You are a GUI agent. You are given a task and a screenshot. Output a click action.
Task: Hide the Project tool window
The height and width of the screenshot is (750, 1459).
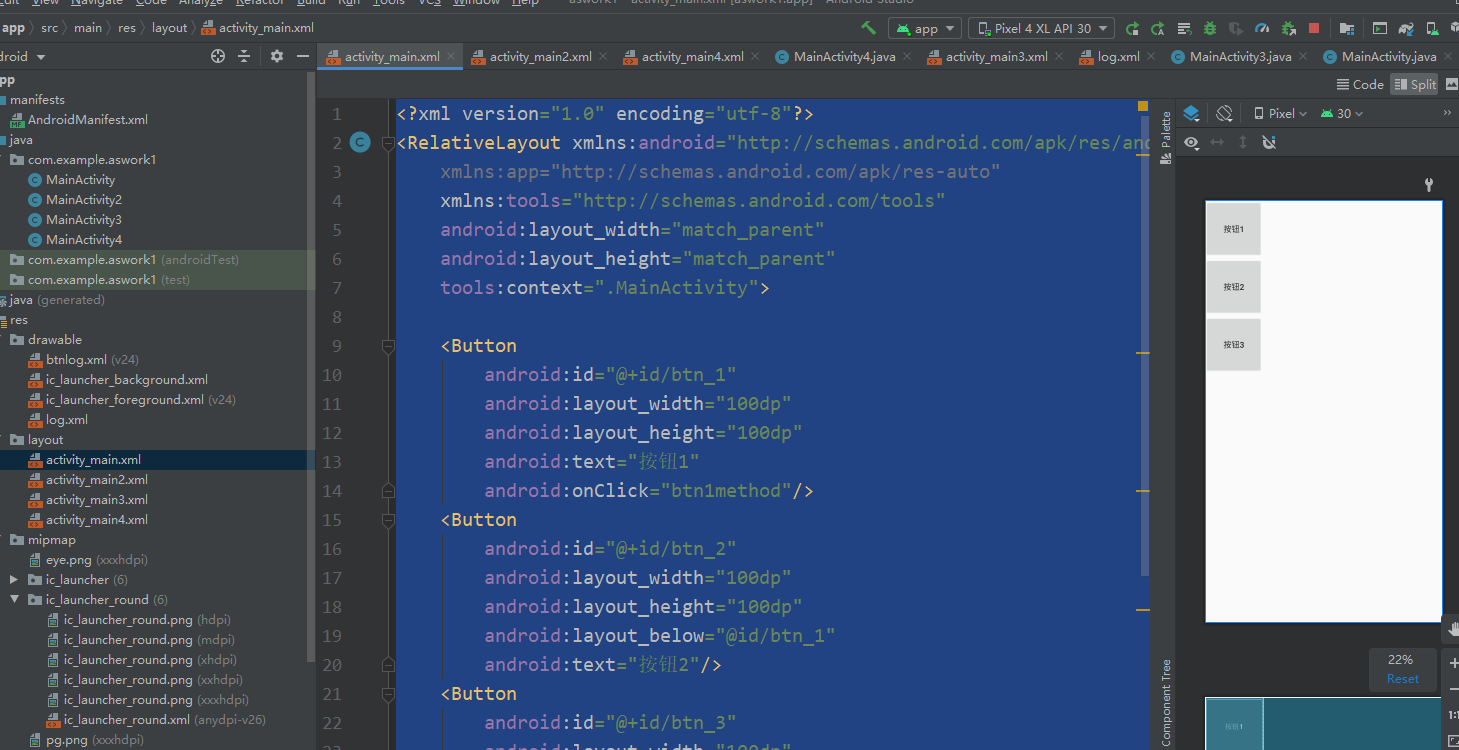coord(303,57)
